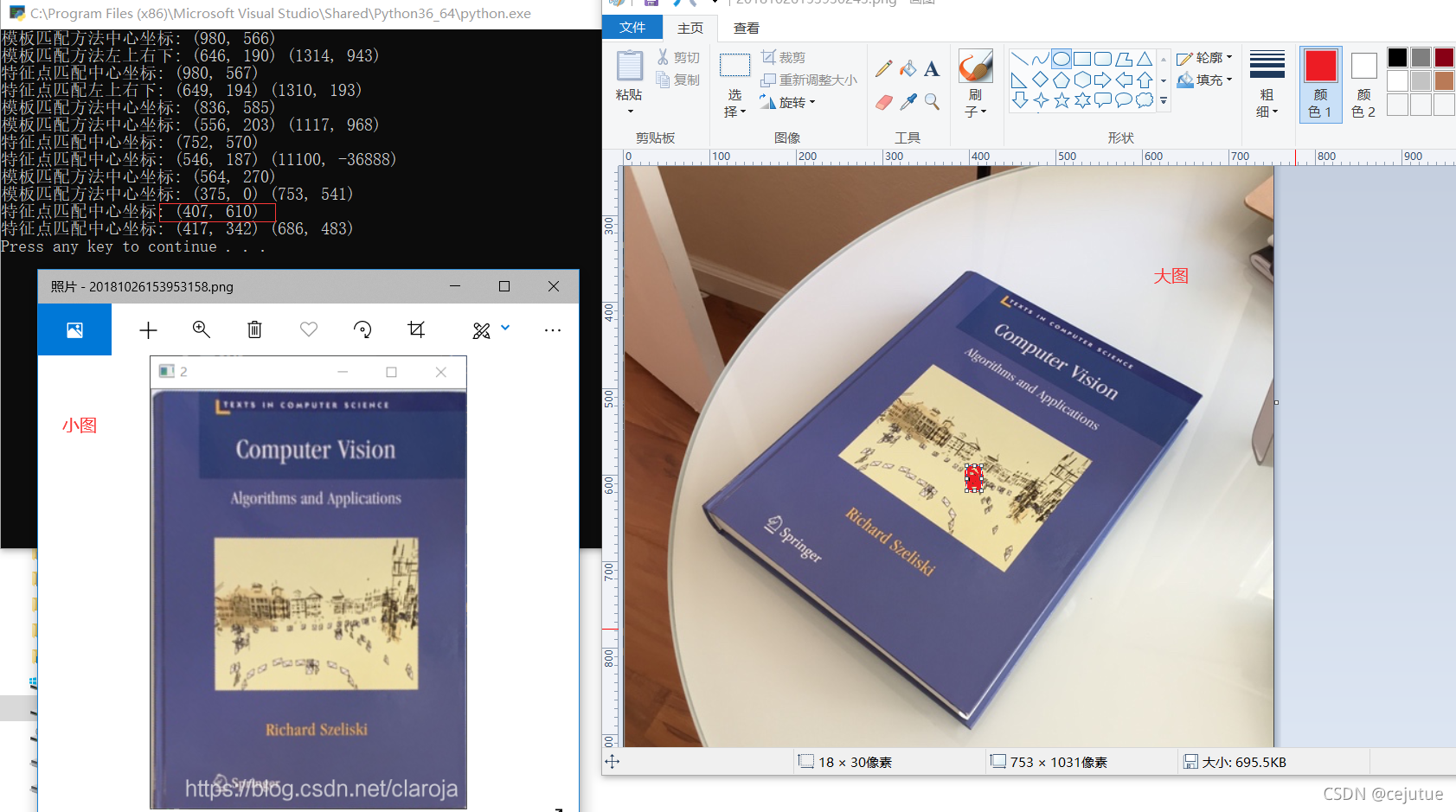Screen dimensions: 1456x812
Task: Choose the Right arrow shape
Action: (1103, 80)
